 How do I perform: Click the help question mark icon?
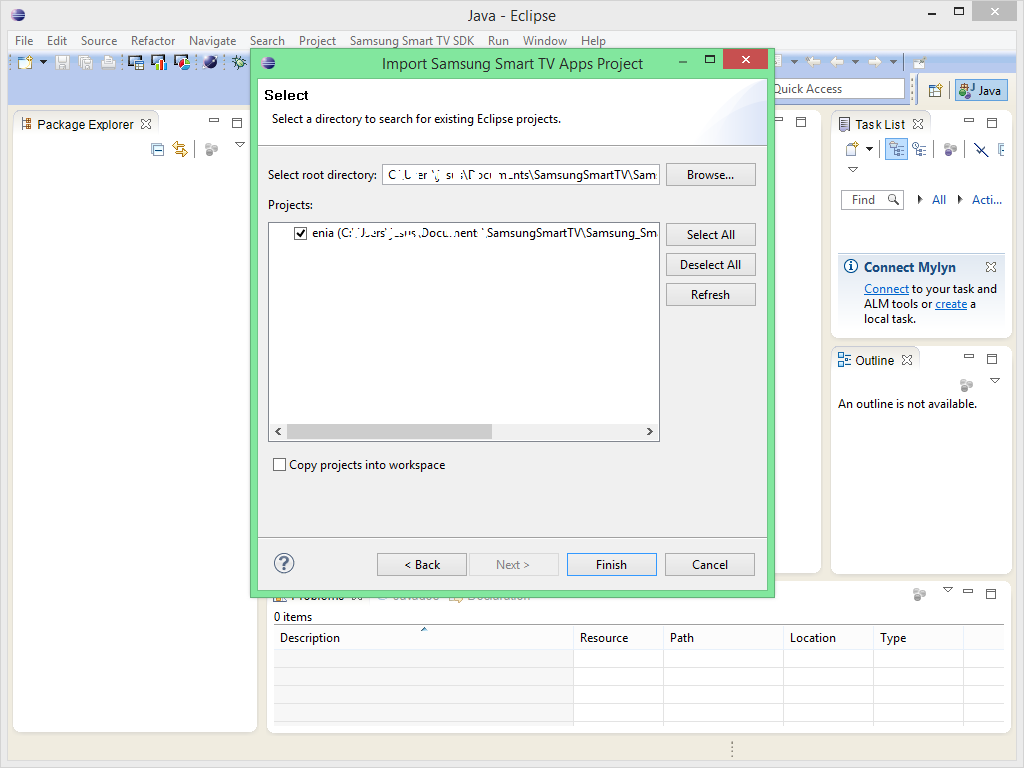tap(284, 563)
